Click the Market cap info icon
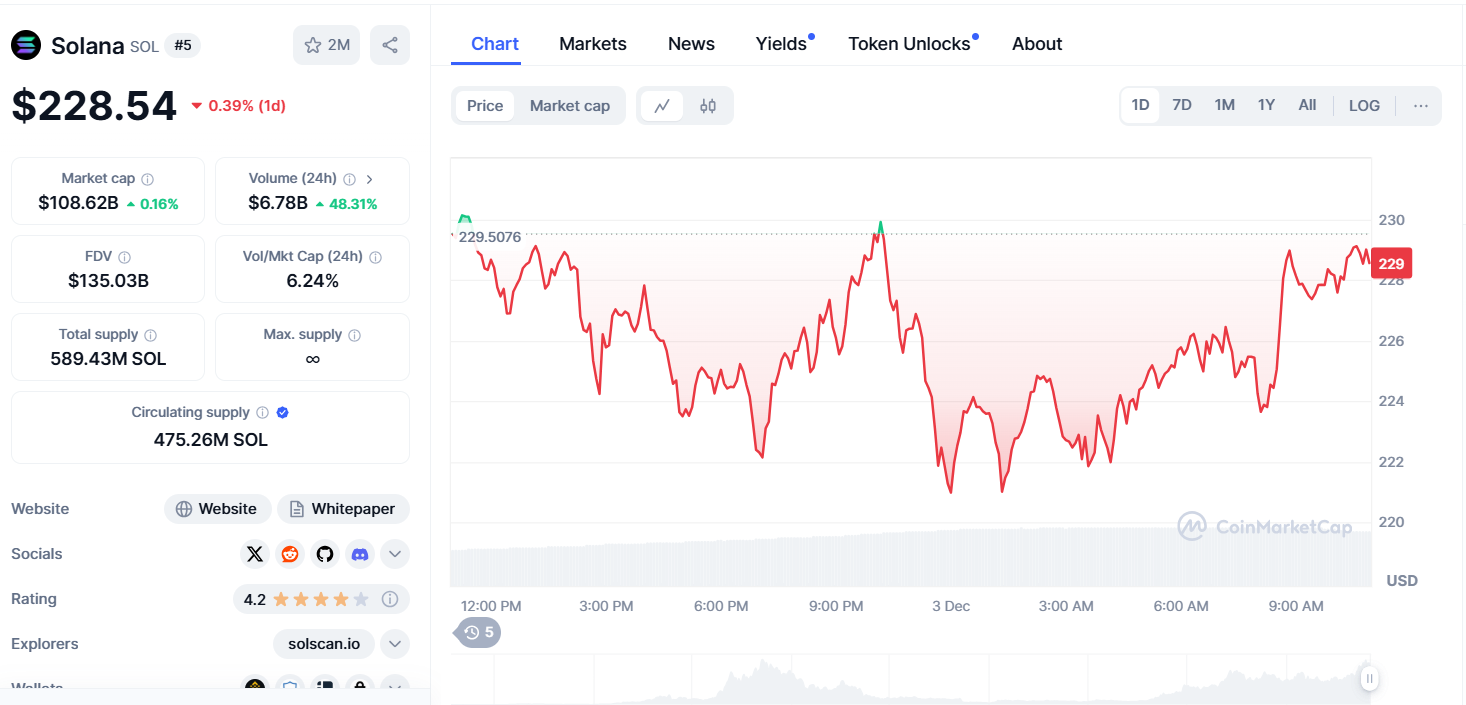 point(148,179)
